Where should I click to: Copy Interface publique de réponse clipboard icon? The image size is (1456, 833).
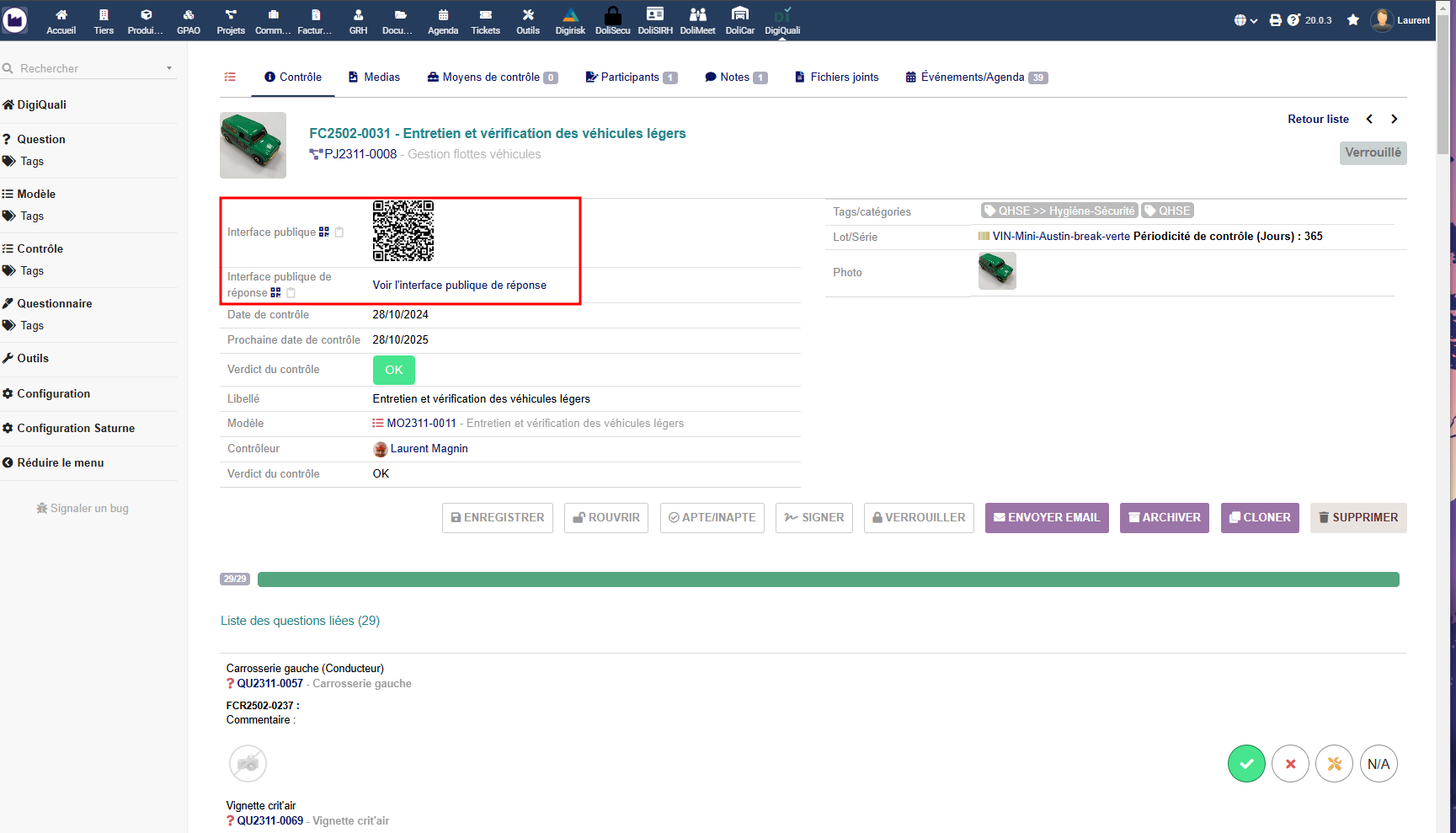point(291,293)
